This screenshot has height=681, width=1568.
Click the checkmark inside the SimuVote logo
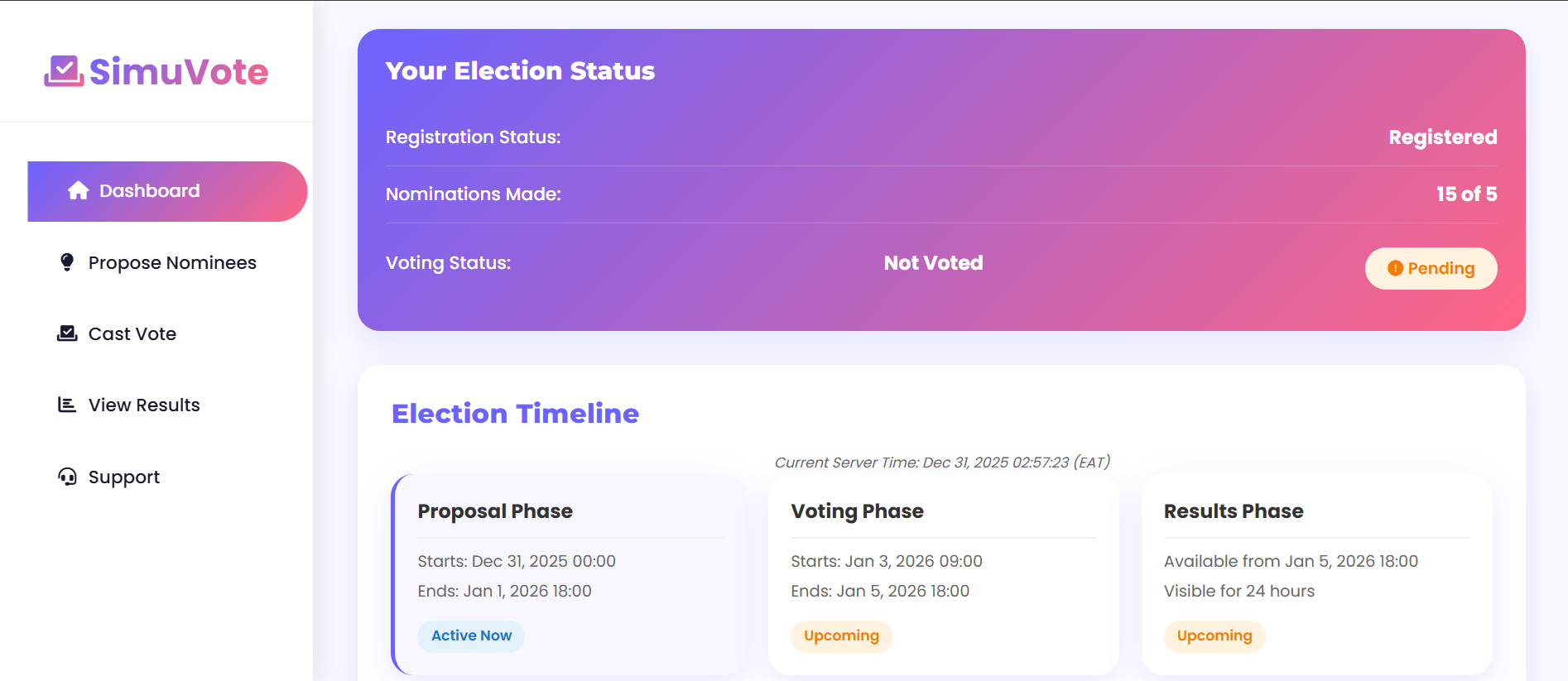[65, 67]
